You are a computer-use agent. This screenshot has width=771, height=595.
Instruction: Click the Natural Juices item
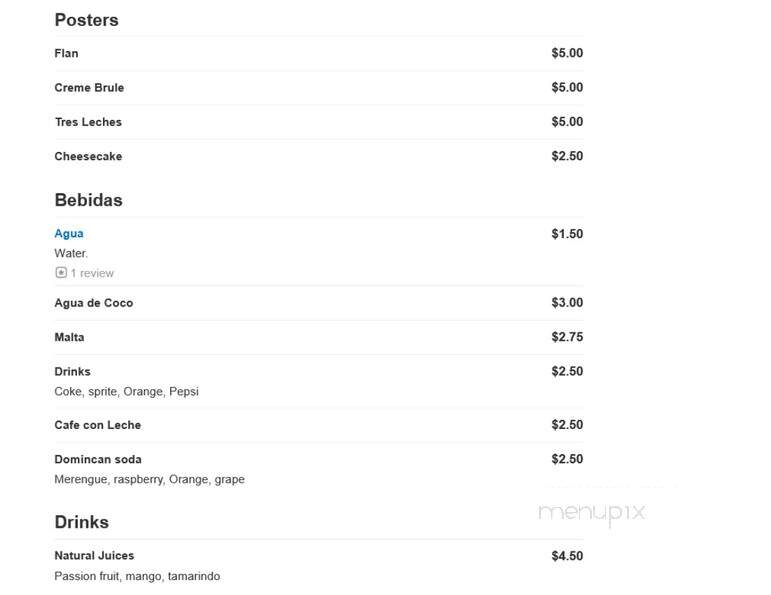coord(94,556)
